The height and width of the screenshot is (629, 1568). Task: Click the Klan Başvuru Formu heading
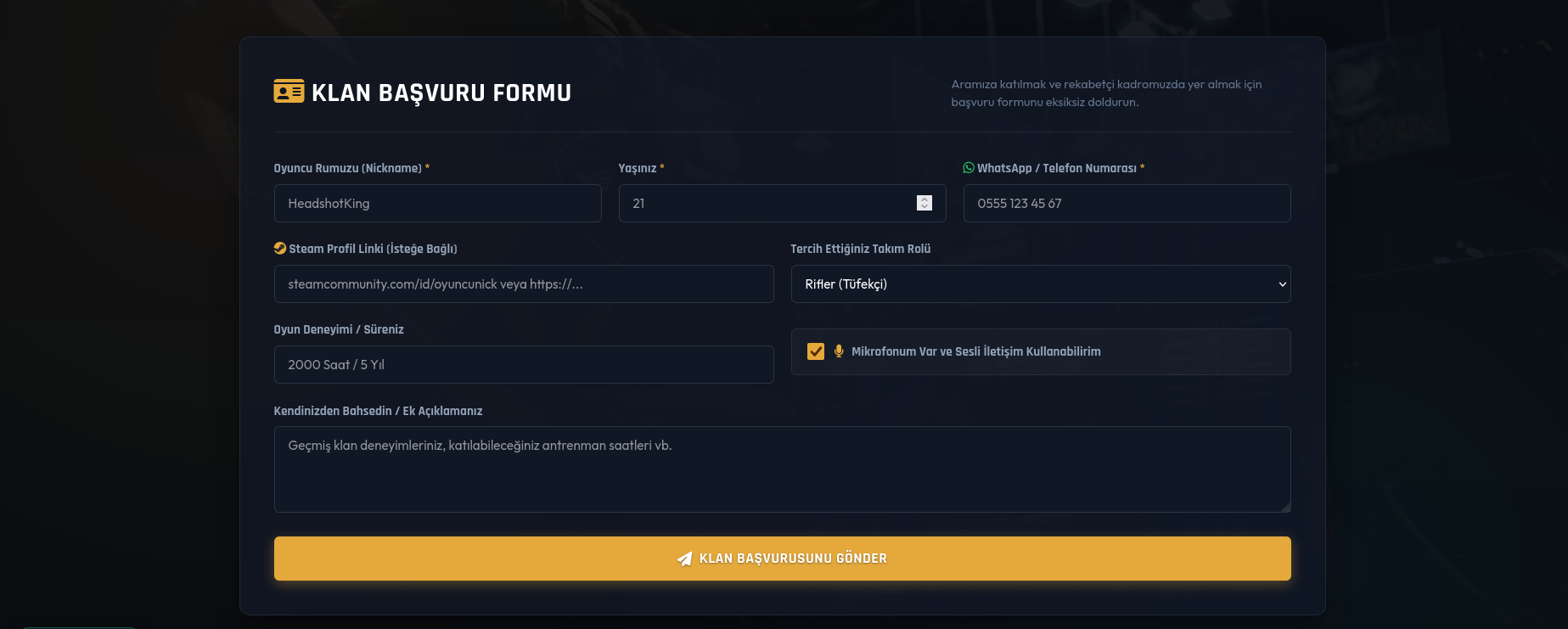point(441,93)
